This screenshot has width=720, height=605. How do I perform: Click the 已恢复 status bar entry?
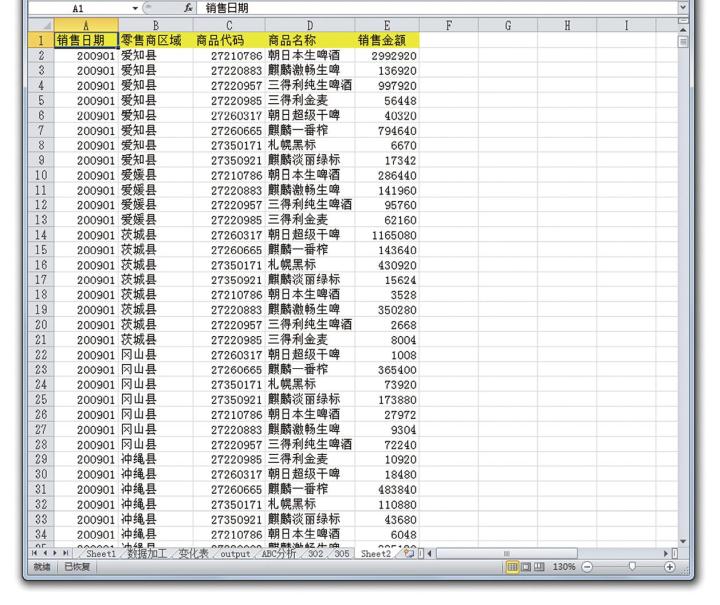point(77,567)
